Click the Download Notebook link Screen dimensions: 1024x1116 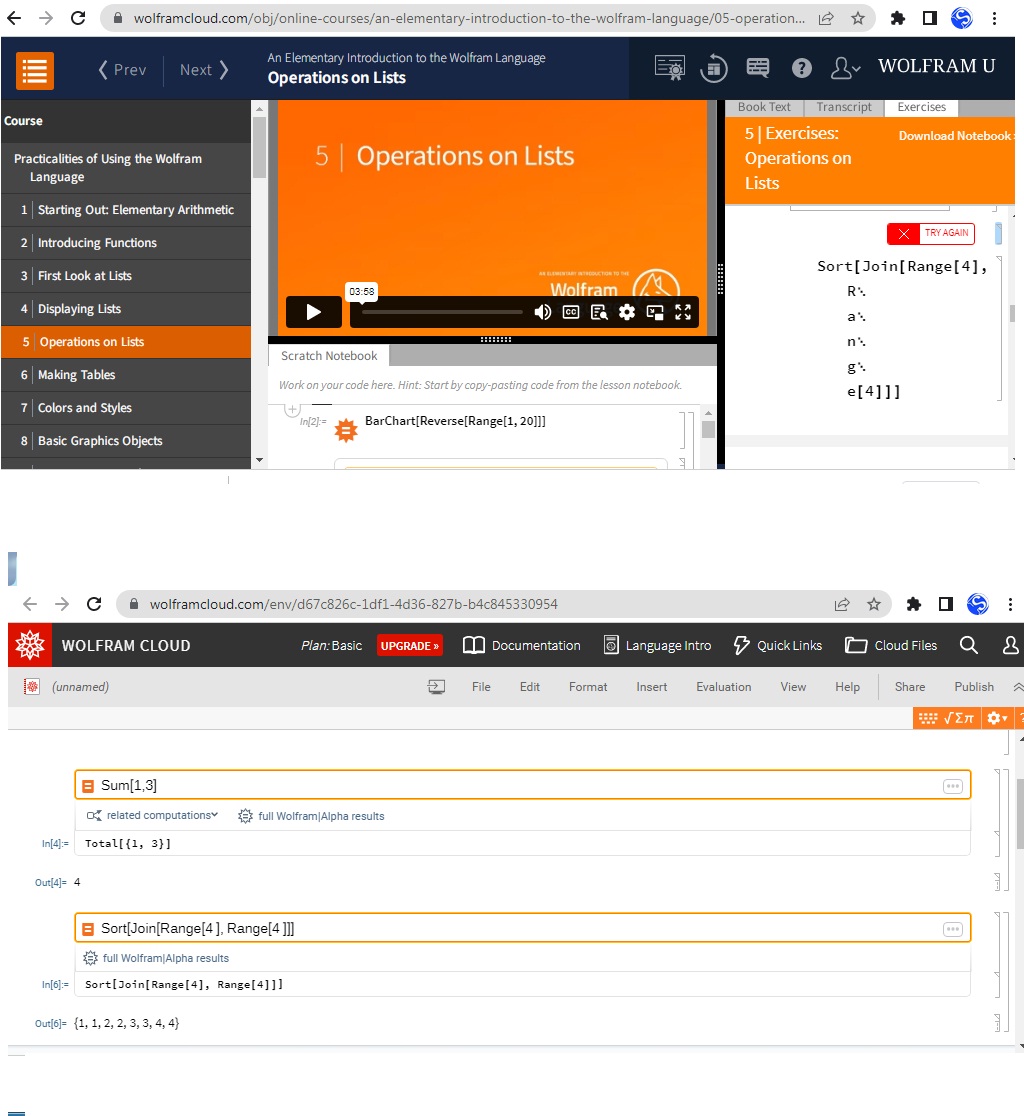pos(954,136)
